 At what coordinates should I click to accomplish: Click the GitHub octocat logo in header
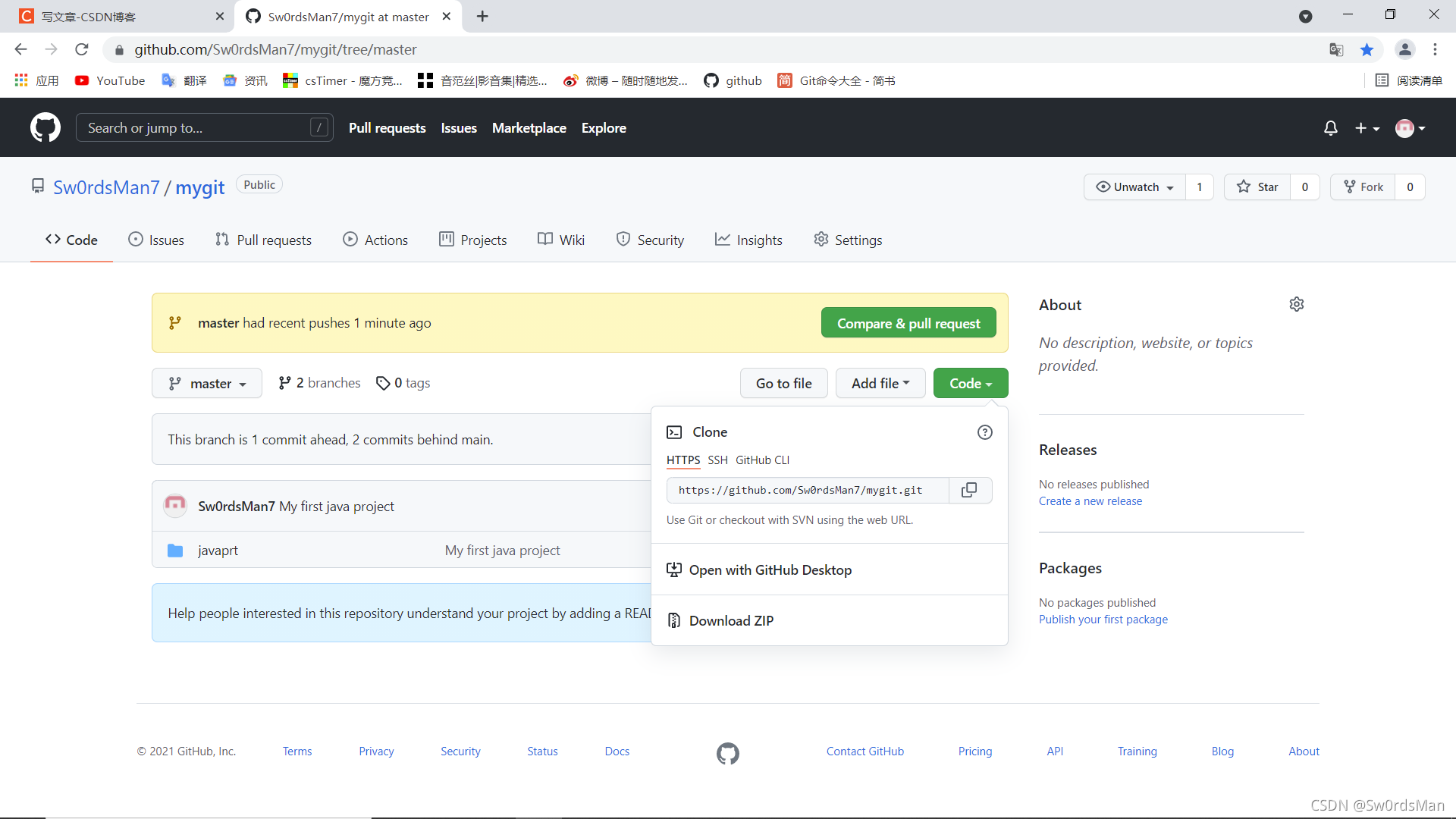pyautogui.click(x=45, y=127)
